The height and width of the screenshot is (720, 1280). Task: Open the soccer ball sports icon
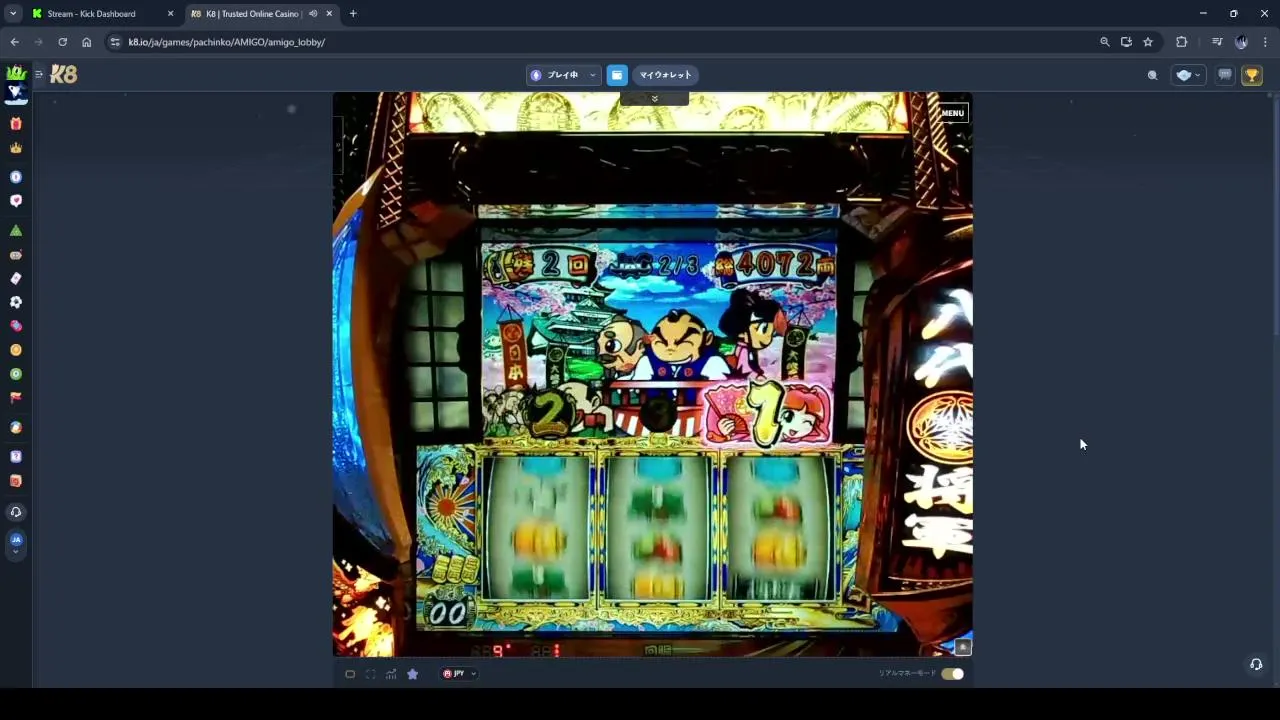(x=15, y=302)
